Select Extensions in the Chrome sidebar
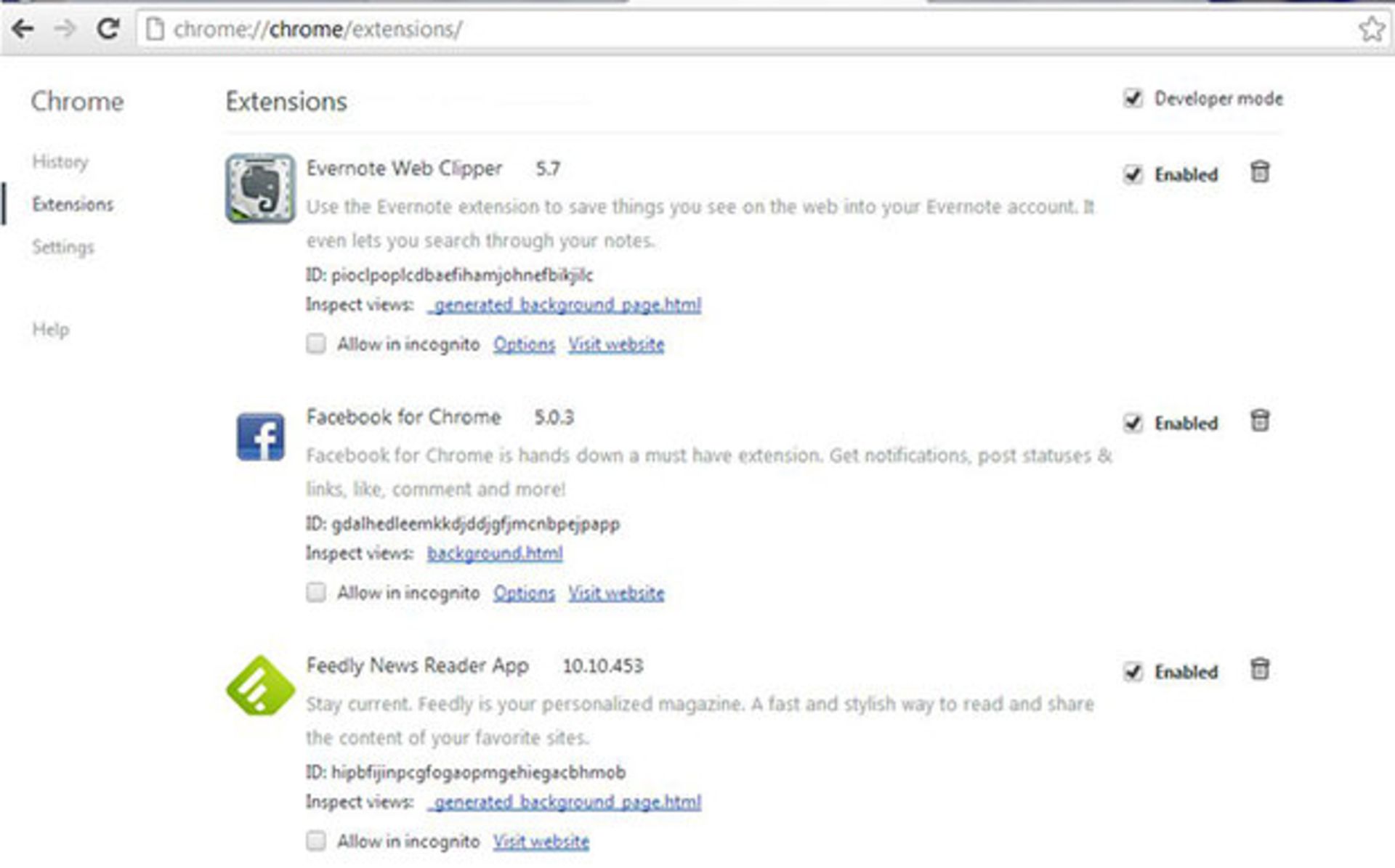The height and width of the screenshot is (868, 1395). (x=73, y=204)
